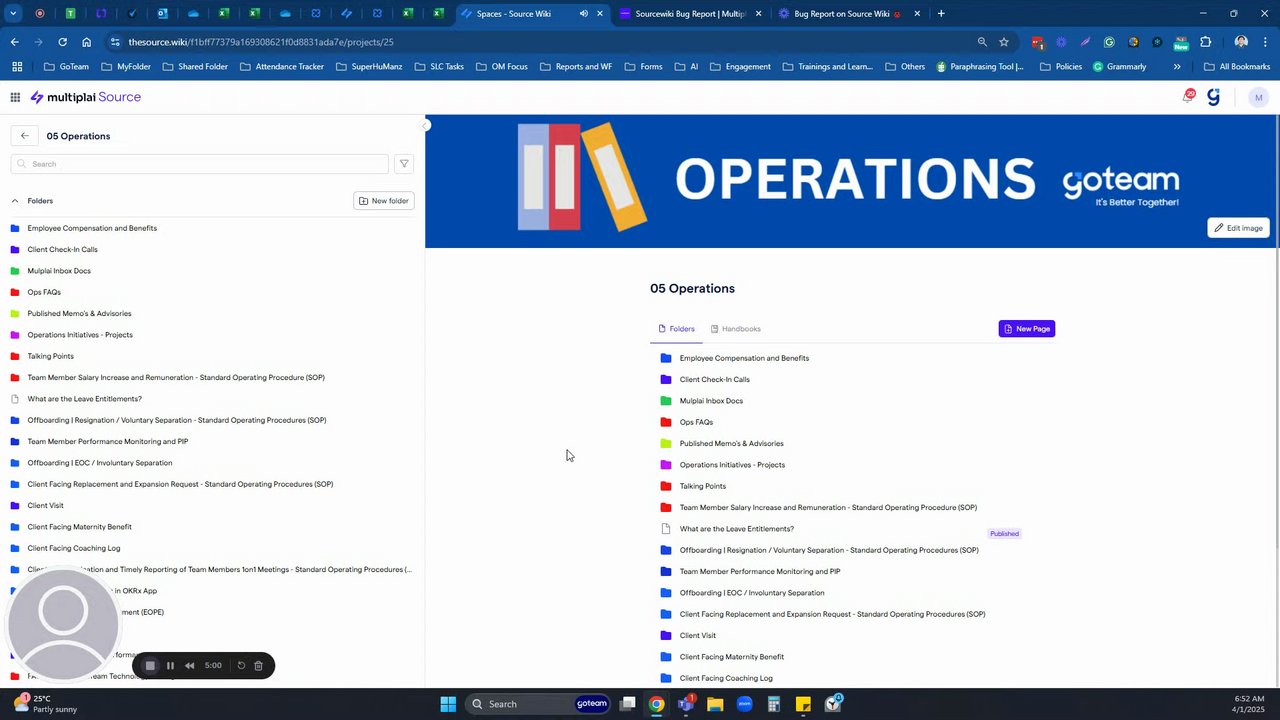1280x720 pixels.
Task: Click the browser address bar
Action: [x=540, y=42]
